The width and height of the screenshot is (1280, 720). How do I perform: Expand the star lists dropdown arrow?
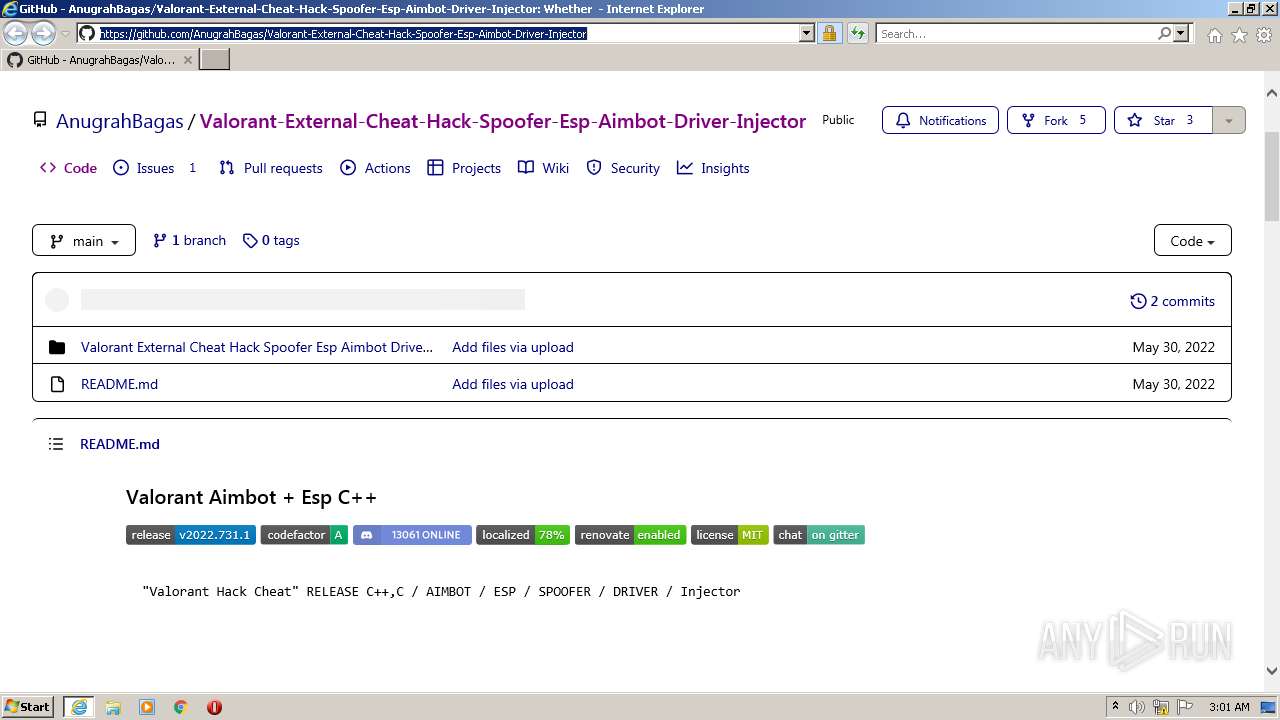pos(1229,120)
